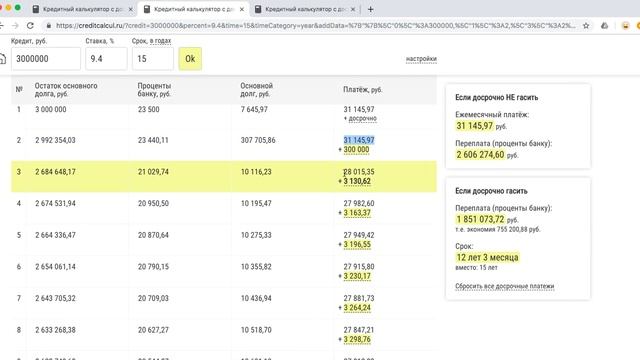This screenshot has height=360, width=640.
Task: Click the forward navigation arrow
Action: coord(15,25)
